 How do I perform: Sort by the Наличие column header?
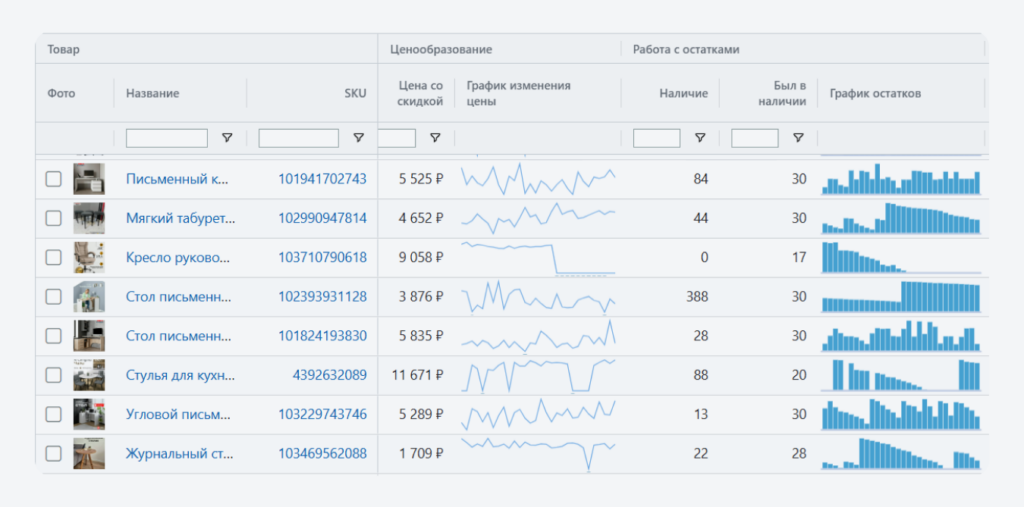coord(683,93)
